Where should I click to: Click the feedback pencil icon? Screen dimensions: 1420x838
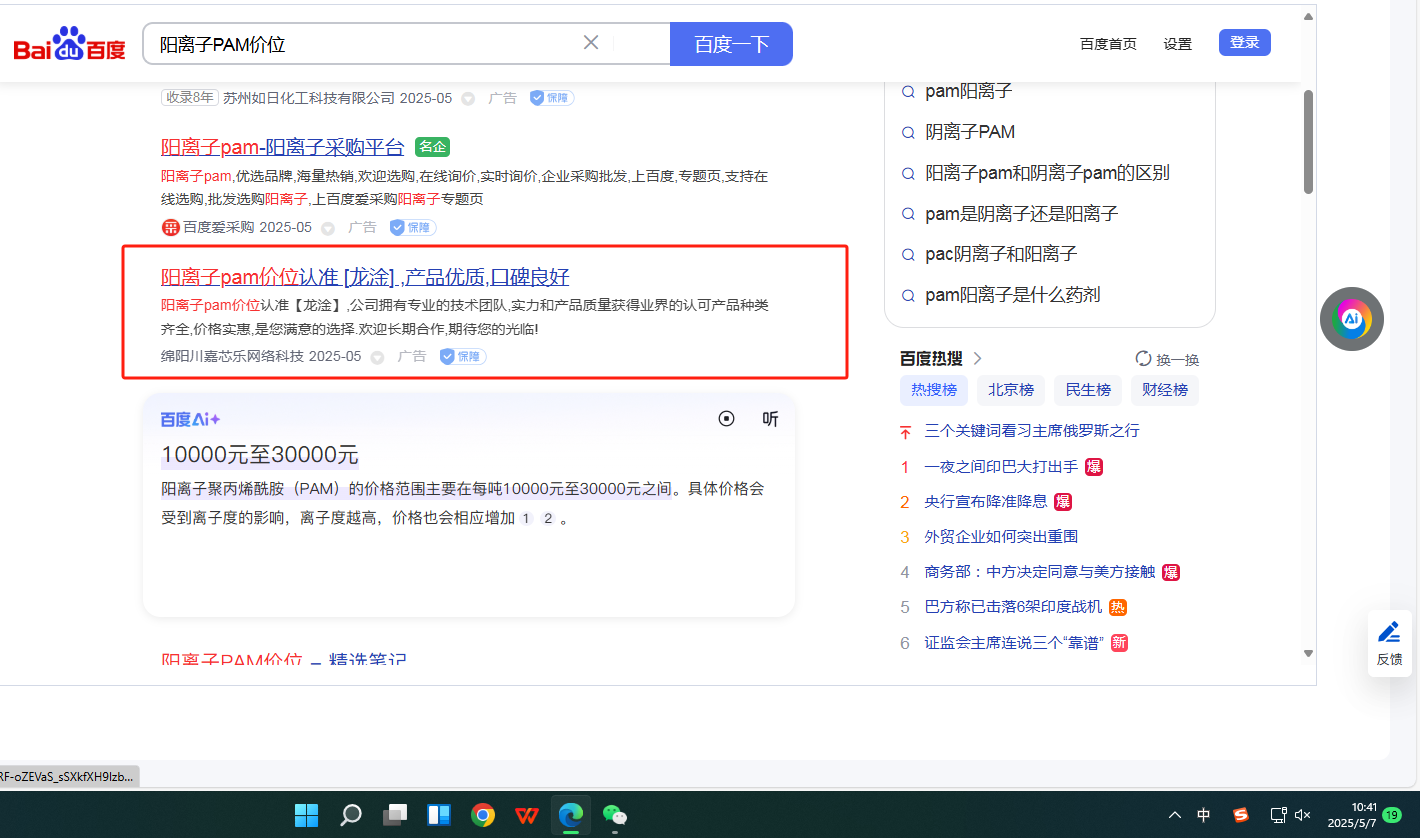point(1389,632)
